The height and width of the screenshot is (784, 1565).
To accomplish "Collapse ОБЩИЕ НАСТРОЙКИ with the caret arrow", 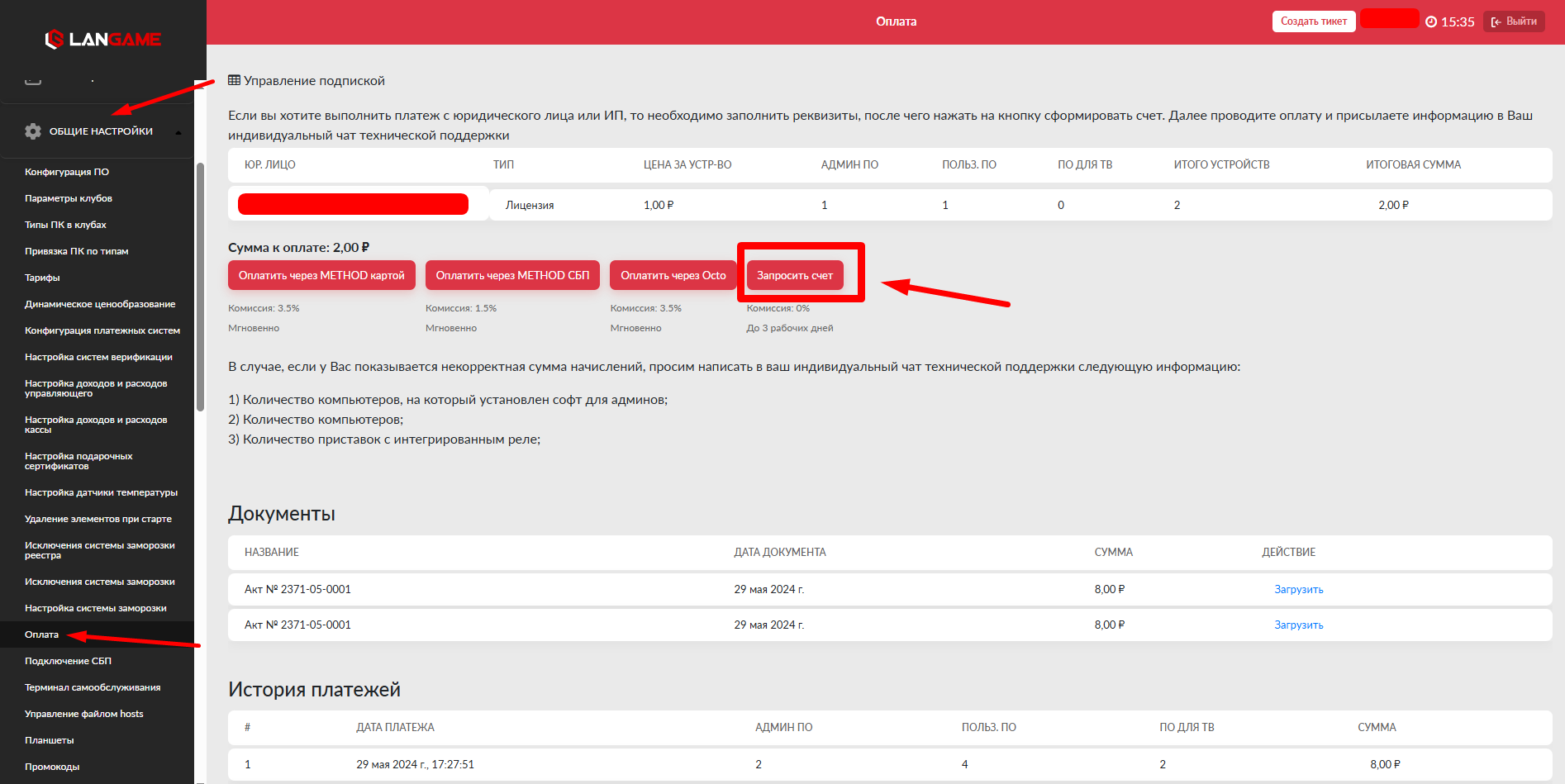I will pos(178,132).
